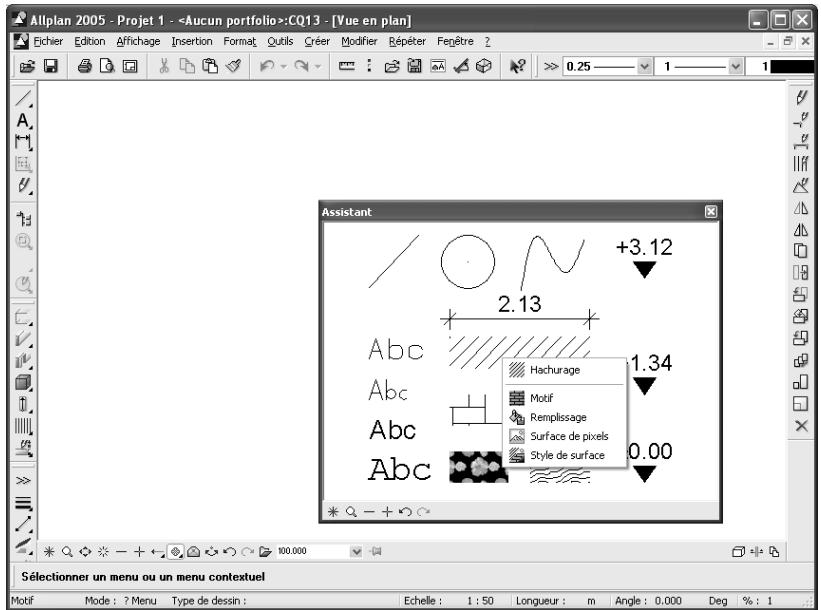
Task: Open the 0.25 pen thickness dropdown
Action: tap(645, 66)
